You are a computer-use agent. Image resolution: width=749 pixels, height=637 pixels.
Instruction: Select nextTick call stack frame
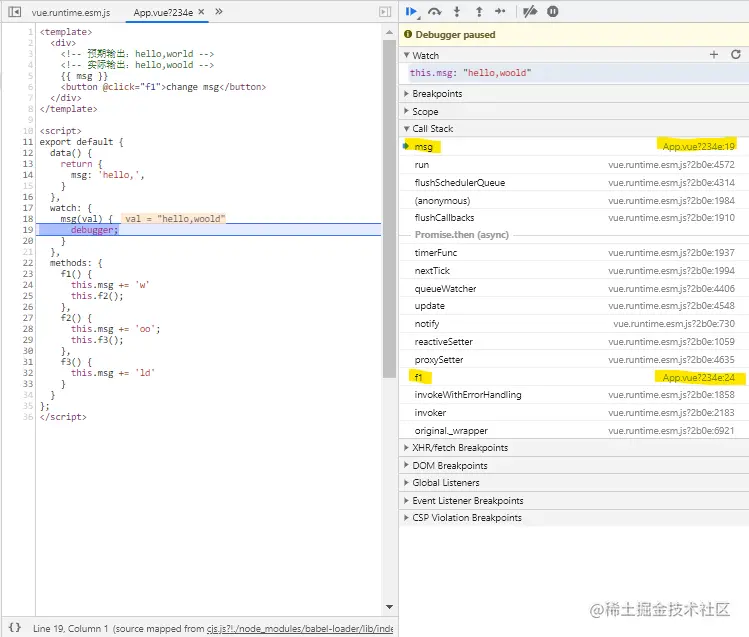coord(574,271)
